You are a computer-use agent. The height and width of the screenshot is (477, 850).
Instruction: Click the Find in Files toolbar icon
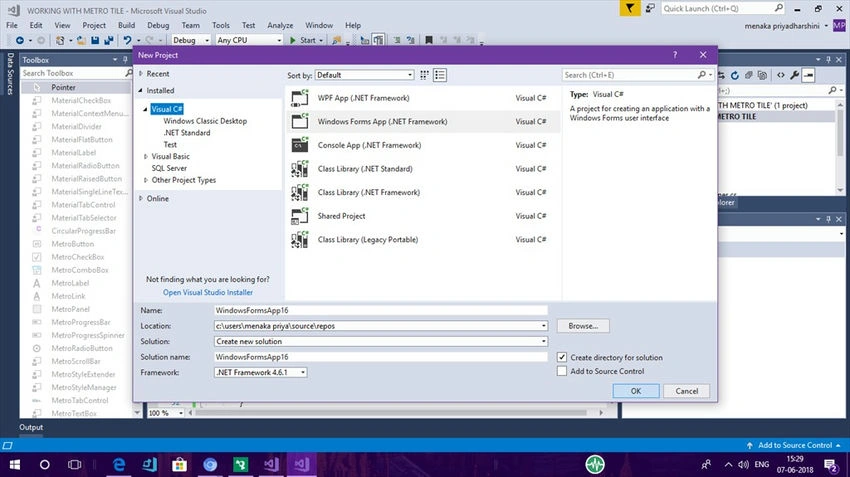tap(337, 40)
